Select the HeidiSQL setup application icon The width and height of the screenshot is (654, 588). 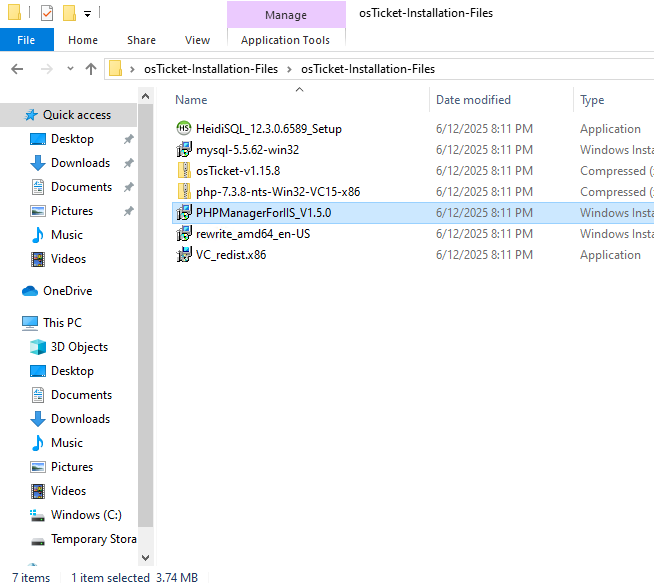coord(184,128)
